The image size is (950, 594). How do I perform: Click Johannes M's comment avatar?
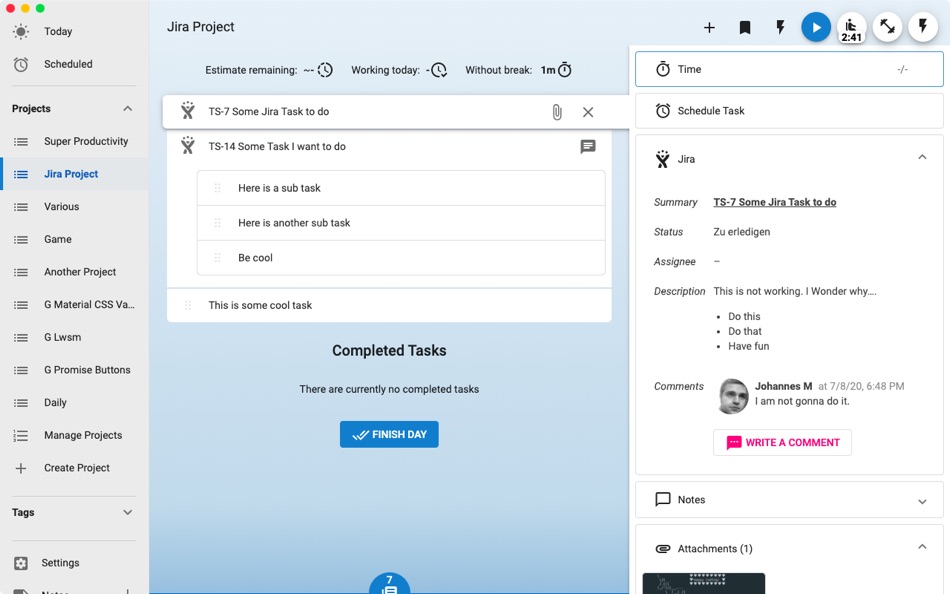click(x=733, y=396)
